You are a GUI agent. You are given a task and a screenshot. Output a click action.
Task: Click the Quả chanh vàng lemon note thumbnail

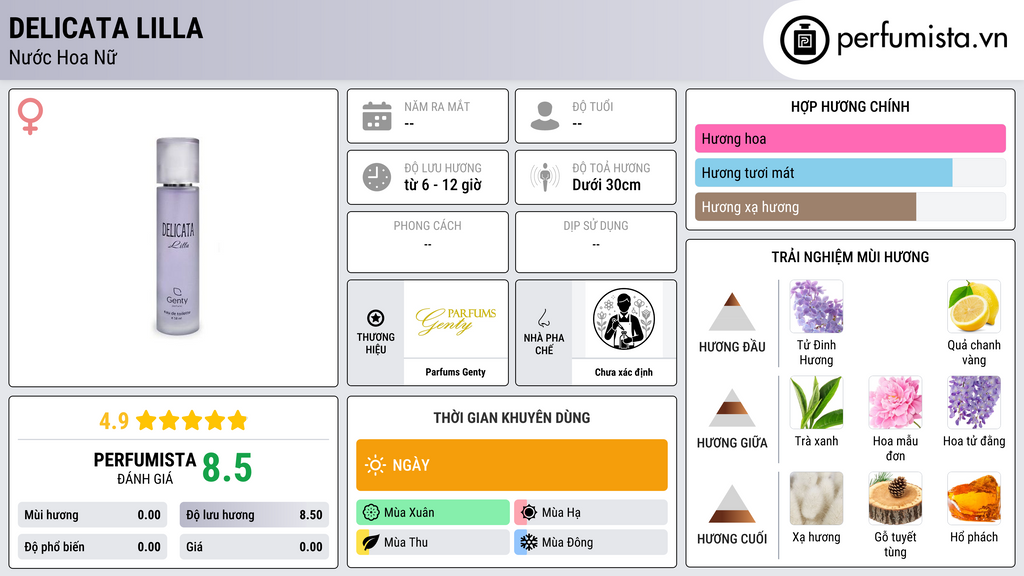[974, 307]
